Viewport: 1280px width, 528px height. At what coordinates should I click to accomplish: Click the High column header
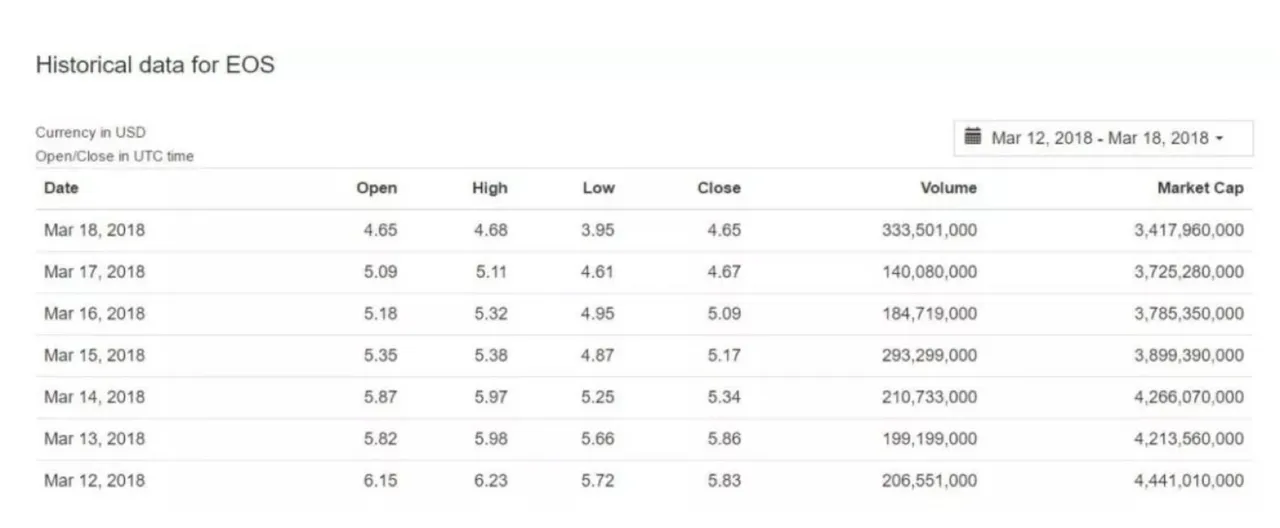pyautogui.click(x=490, y=188)
